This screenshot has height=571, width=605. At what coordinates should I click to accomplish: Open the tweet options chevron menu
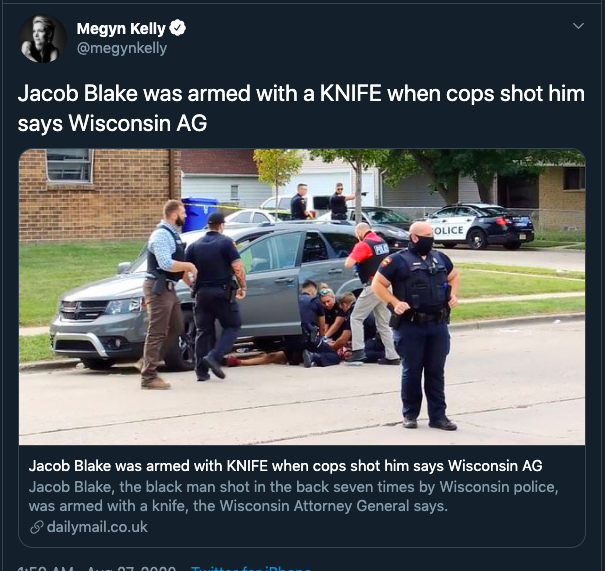578,26
